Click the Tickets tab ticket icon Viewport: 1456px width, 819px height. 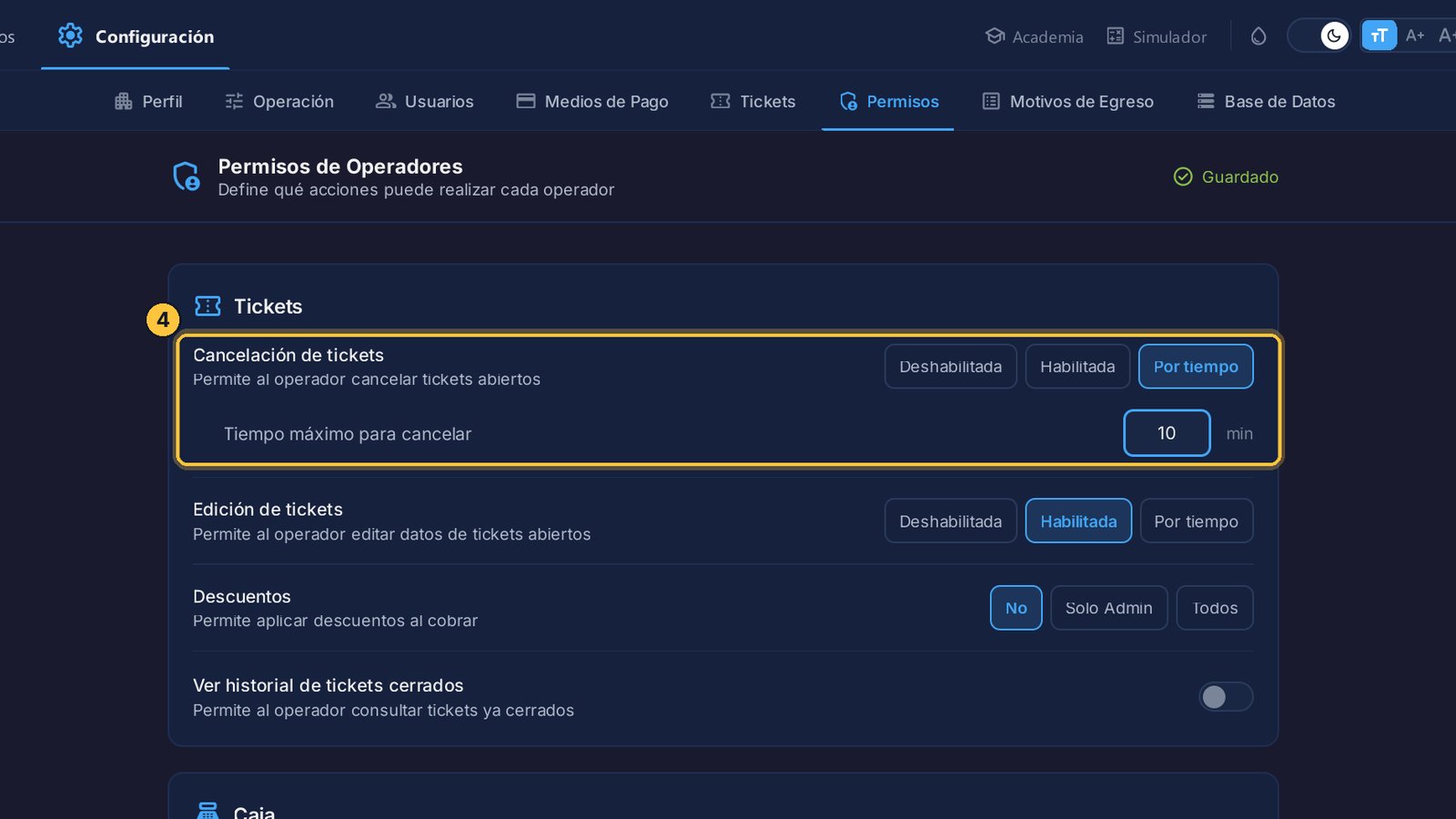(721, 101)
